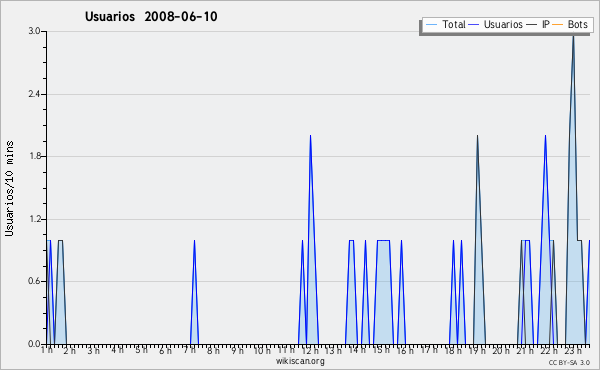Click the dark IP legend line
The width and height of the screenshot is (600, 370).
[x=532, y=25]
